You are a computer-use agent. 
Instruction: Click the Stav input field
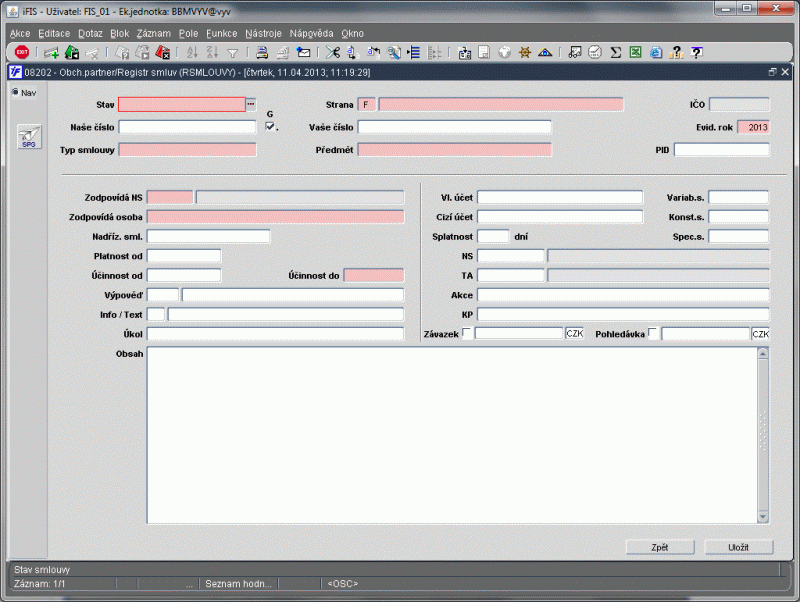pos(182,105)
